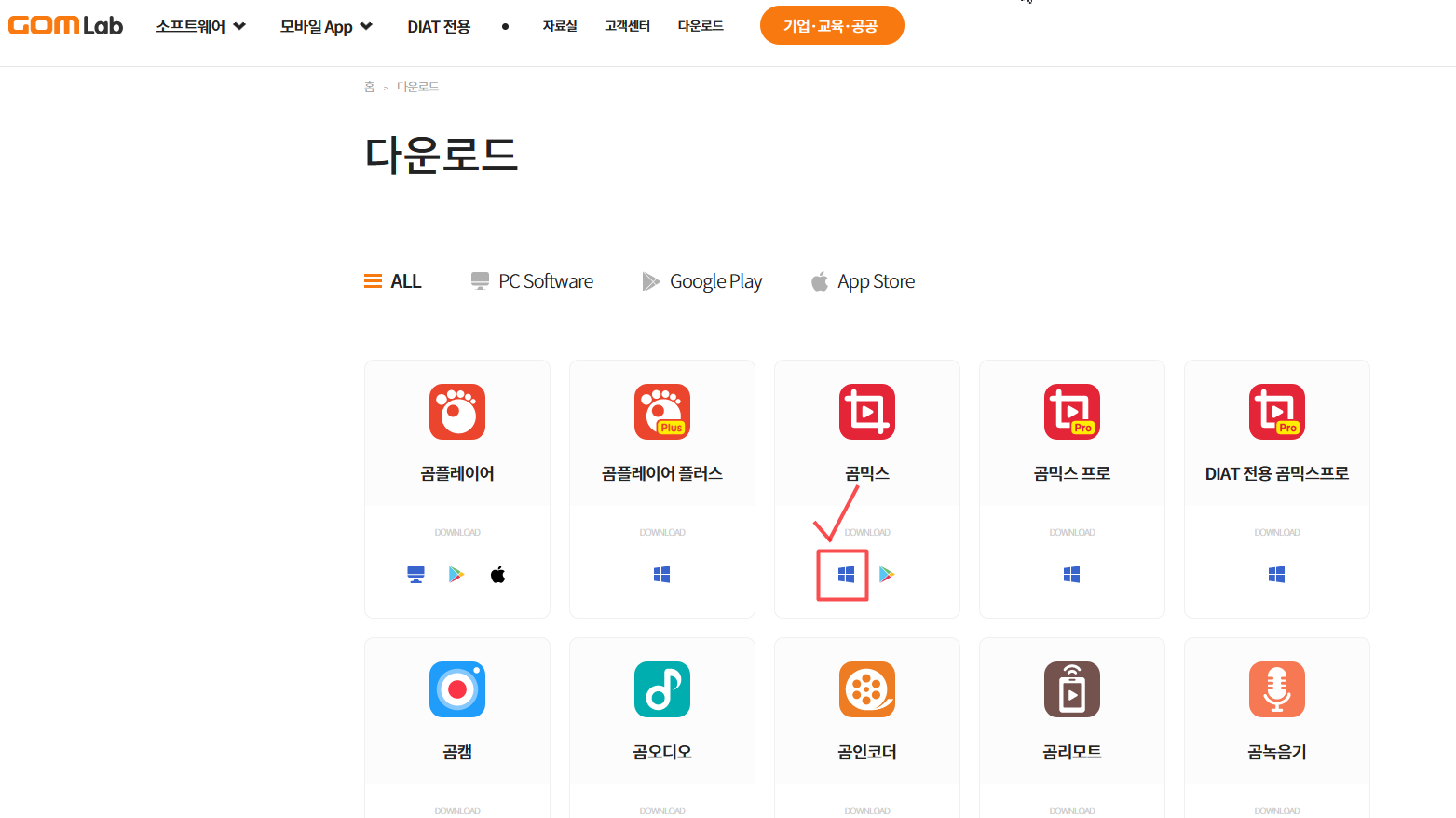This screenshot has height=818, width=1456.
Task: Open the 고객센터 menu item
Action: click(x=627, y=26)
